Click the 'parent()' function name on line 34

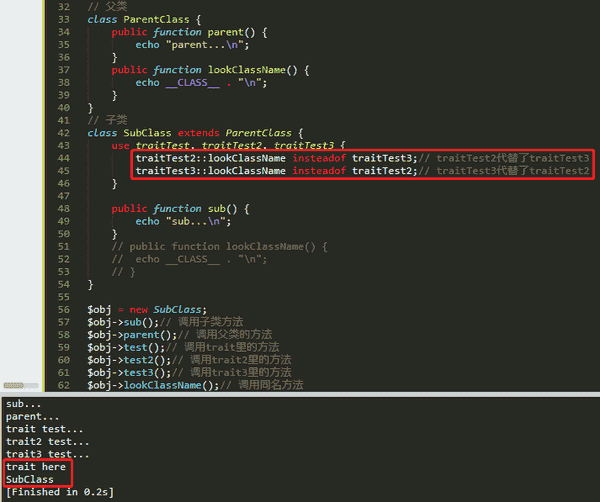[231, 32]
